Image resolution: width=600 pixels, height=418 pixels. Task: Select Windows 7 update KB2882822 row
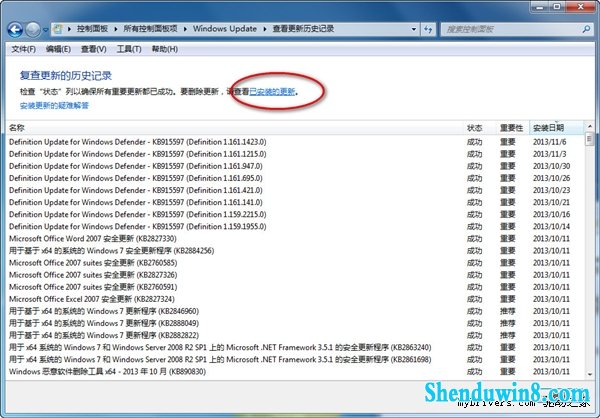(295, 335)
